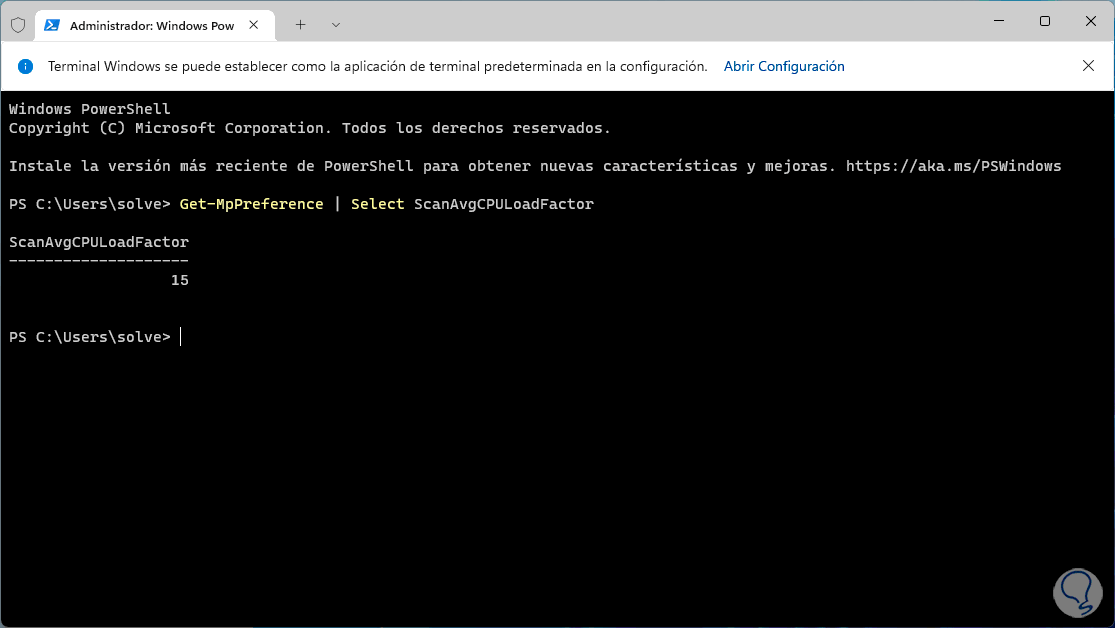The image size is (1115, 628).
Task: Click the PowerShell icon on the tab
Action: tap(52, 24)
